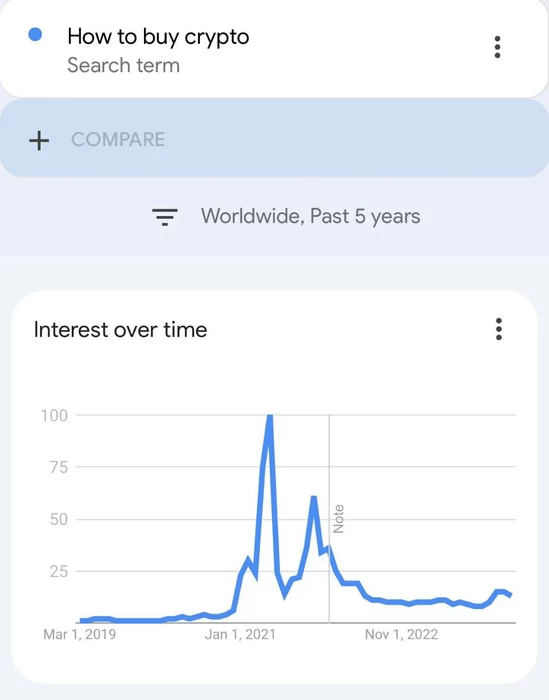Click the second chart peak near 60
549x700 pixels.
click(314, 499)
